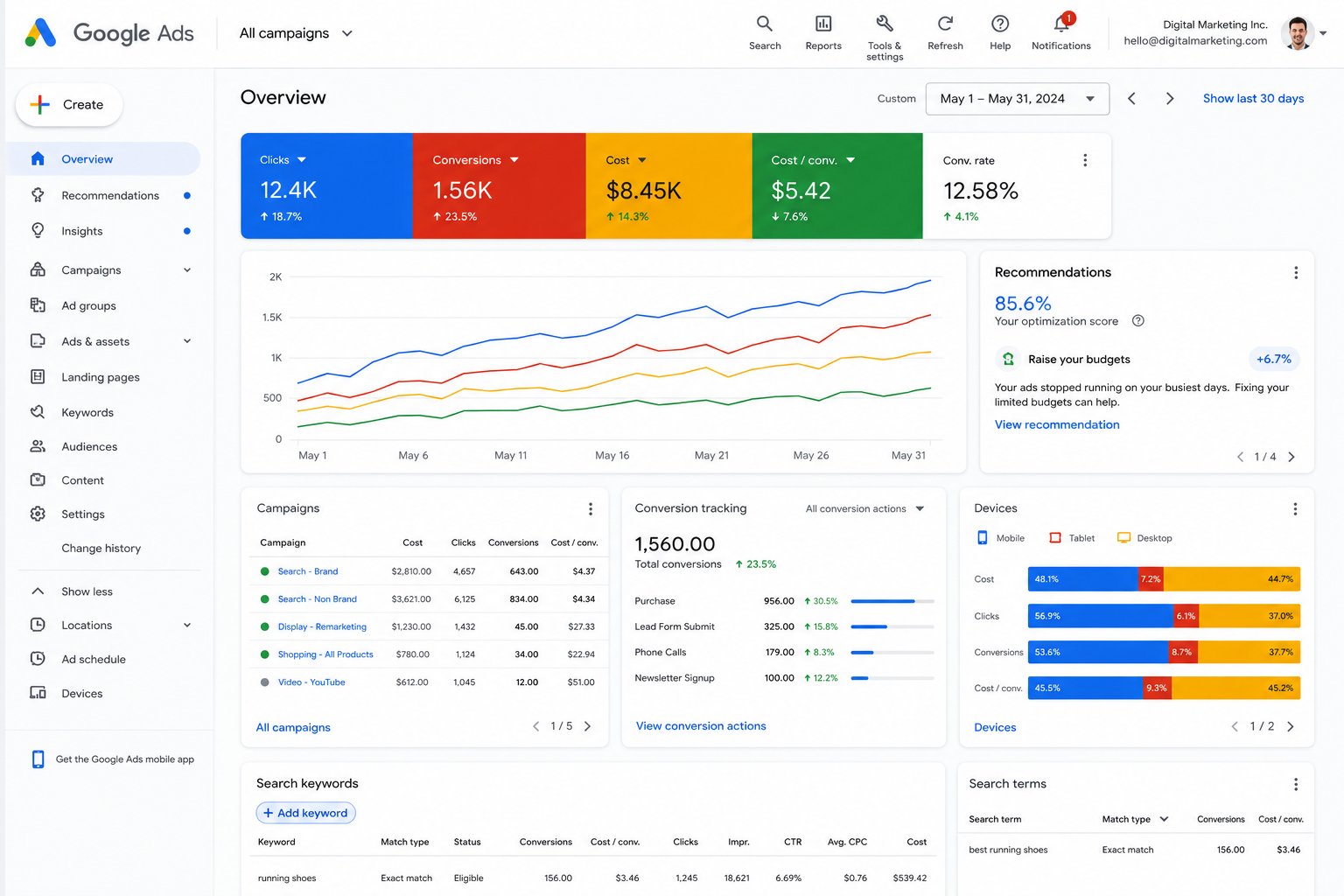
Task: Open Recommendations card three-dot menu
Action: coord(1296,273)
